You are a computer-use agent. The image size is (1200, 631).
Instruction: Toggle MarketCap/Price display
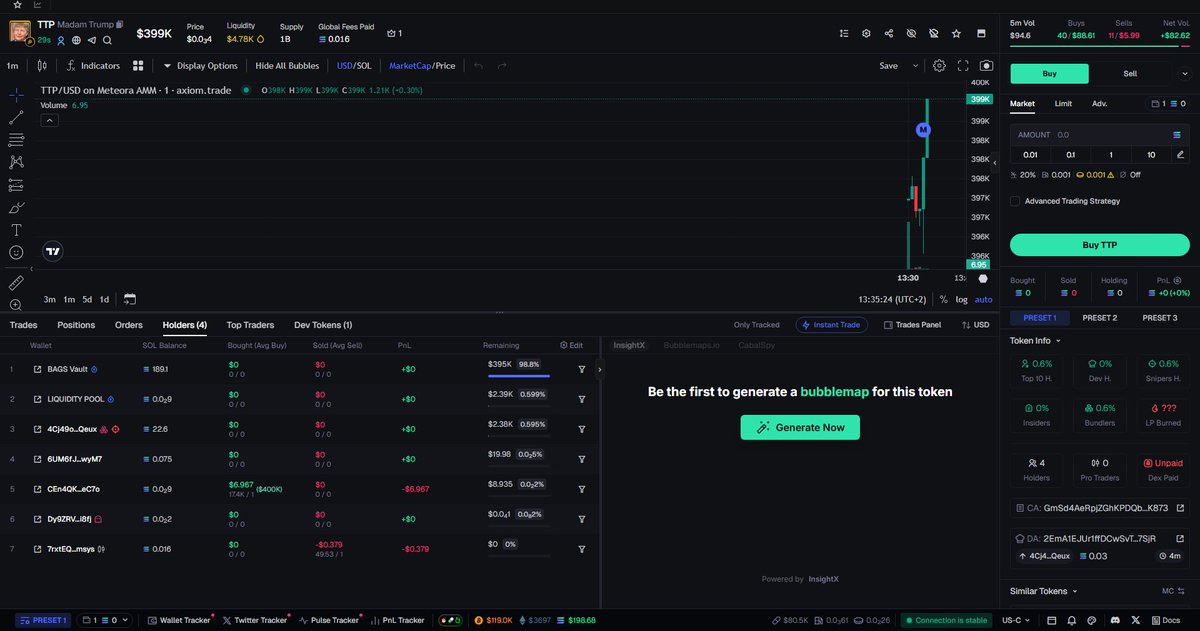pos(422,66)
